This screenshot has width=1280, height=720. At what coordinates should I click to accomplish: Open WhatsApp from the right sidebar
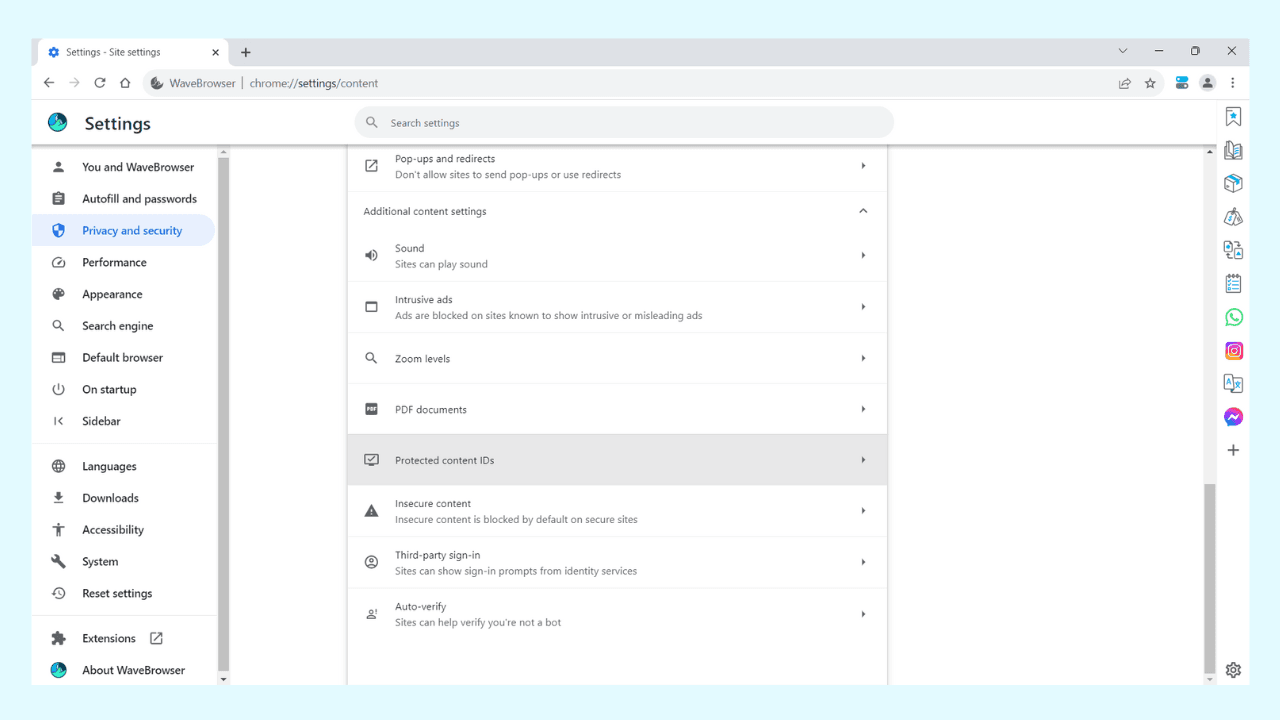pyautogui.click(x=1233, y=317)
